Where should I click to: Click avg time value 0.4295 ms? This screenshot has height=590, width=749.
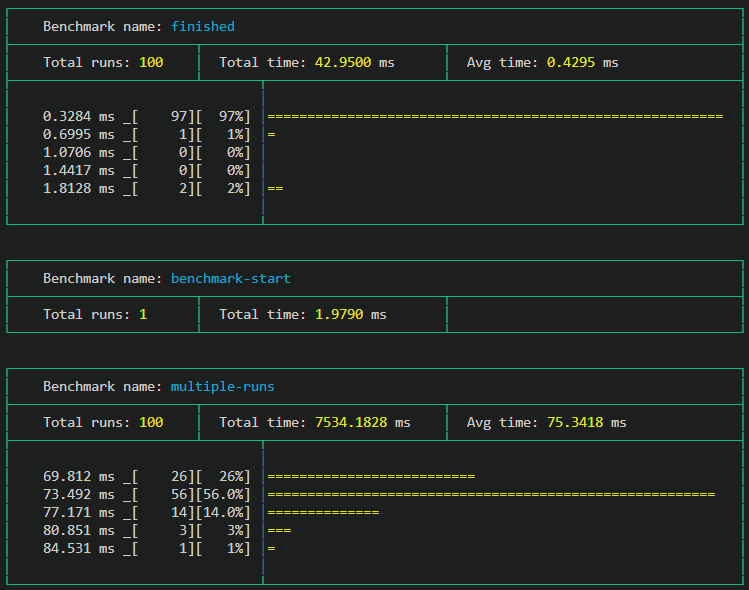[582, 63]
